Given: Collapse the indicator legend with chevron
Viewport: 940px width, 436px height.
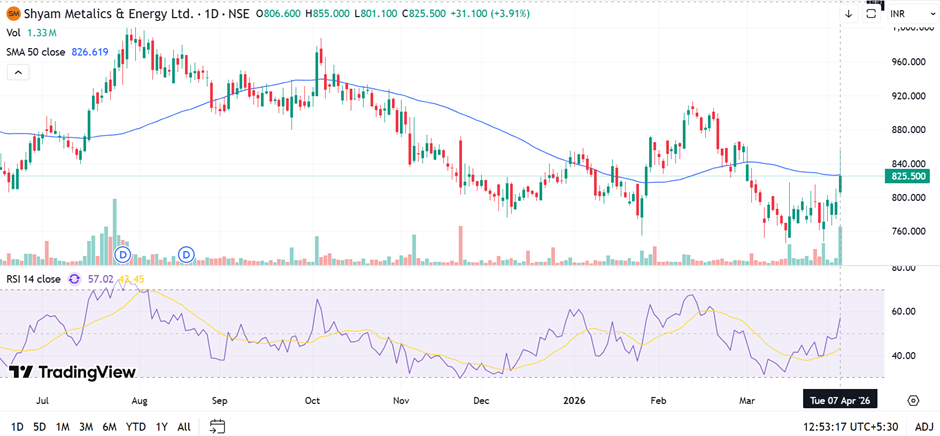Looking at the screenshot, I should point(17,72).
